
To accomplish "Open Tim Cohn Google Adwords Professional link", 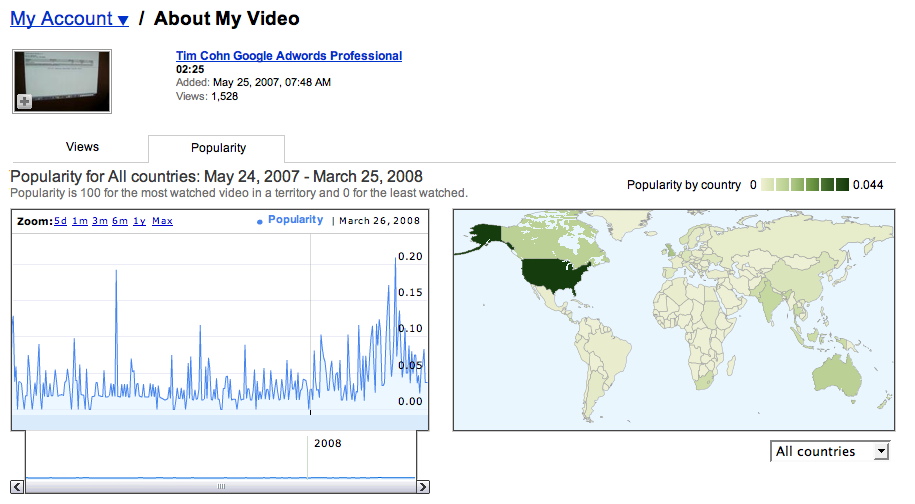I will point(288,56).
